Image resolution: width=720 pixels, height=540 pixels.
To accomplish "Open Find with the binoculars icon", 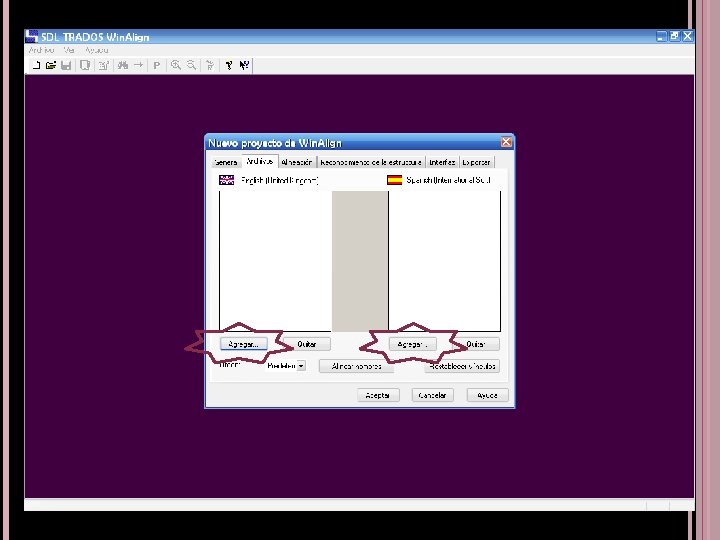I will 123,65.
